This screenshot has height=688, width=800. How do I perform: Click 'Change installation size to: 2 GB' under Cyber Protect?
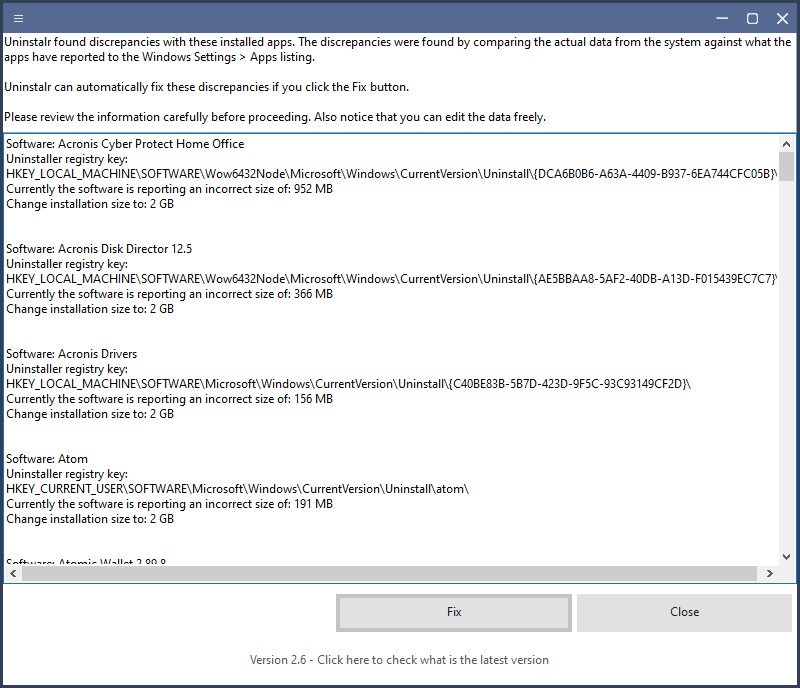click(x=90, y=204)
